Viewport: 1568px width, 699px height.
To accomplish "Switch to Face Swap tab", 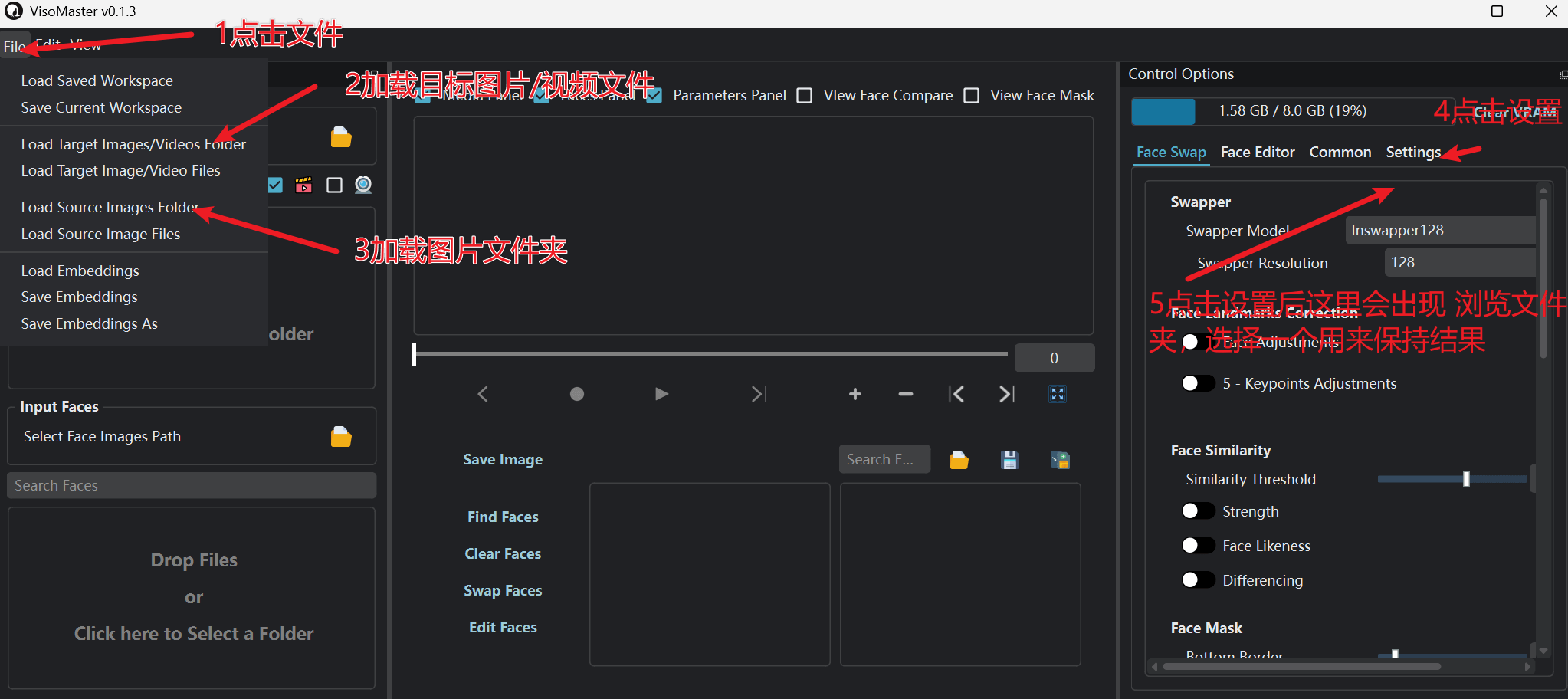I will [x=1171, y=152].
